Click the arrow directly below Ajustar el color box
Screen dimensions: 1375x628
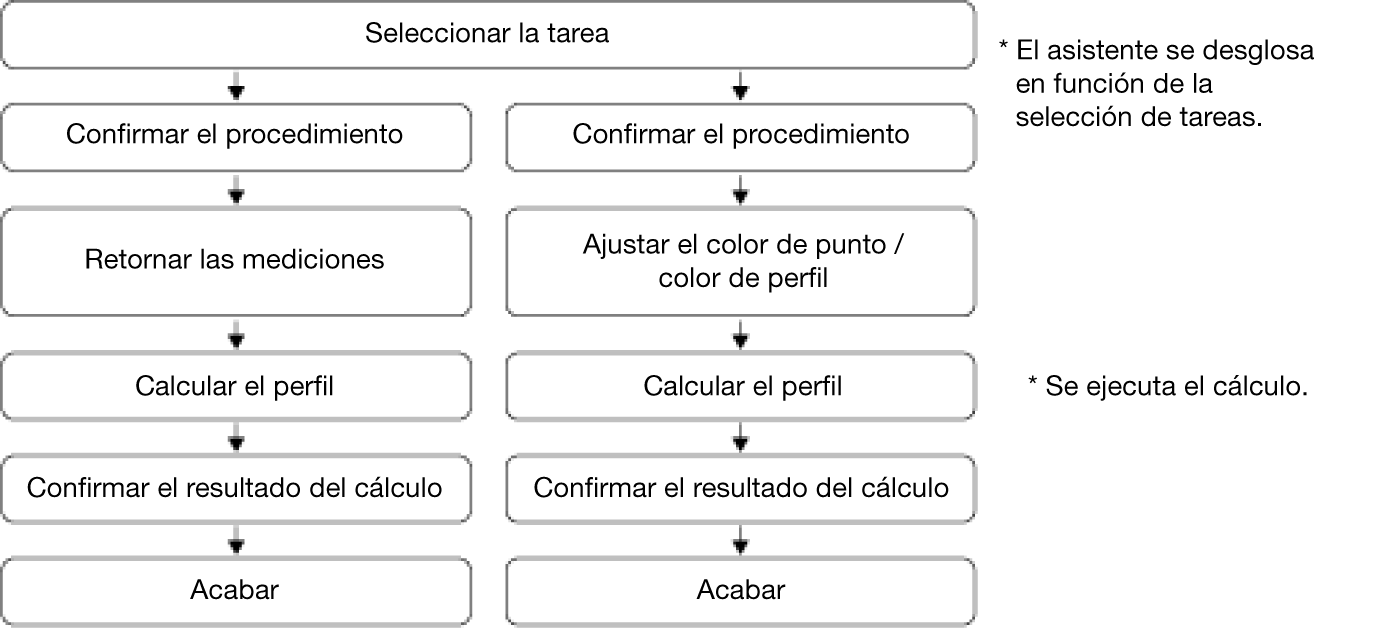point(741,333)
